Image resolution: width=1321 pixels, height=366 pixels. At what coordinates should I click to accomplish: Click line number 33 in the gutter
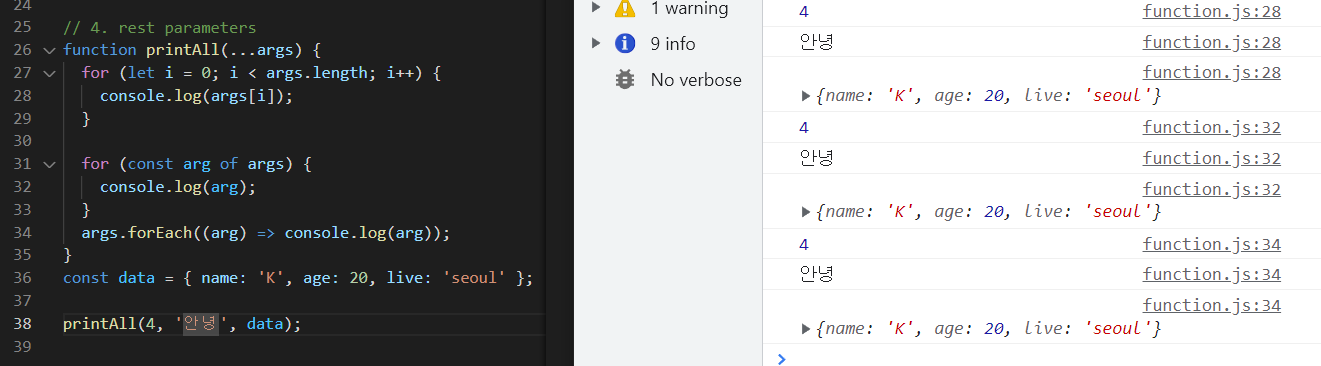tap(23, 210)
